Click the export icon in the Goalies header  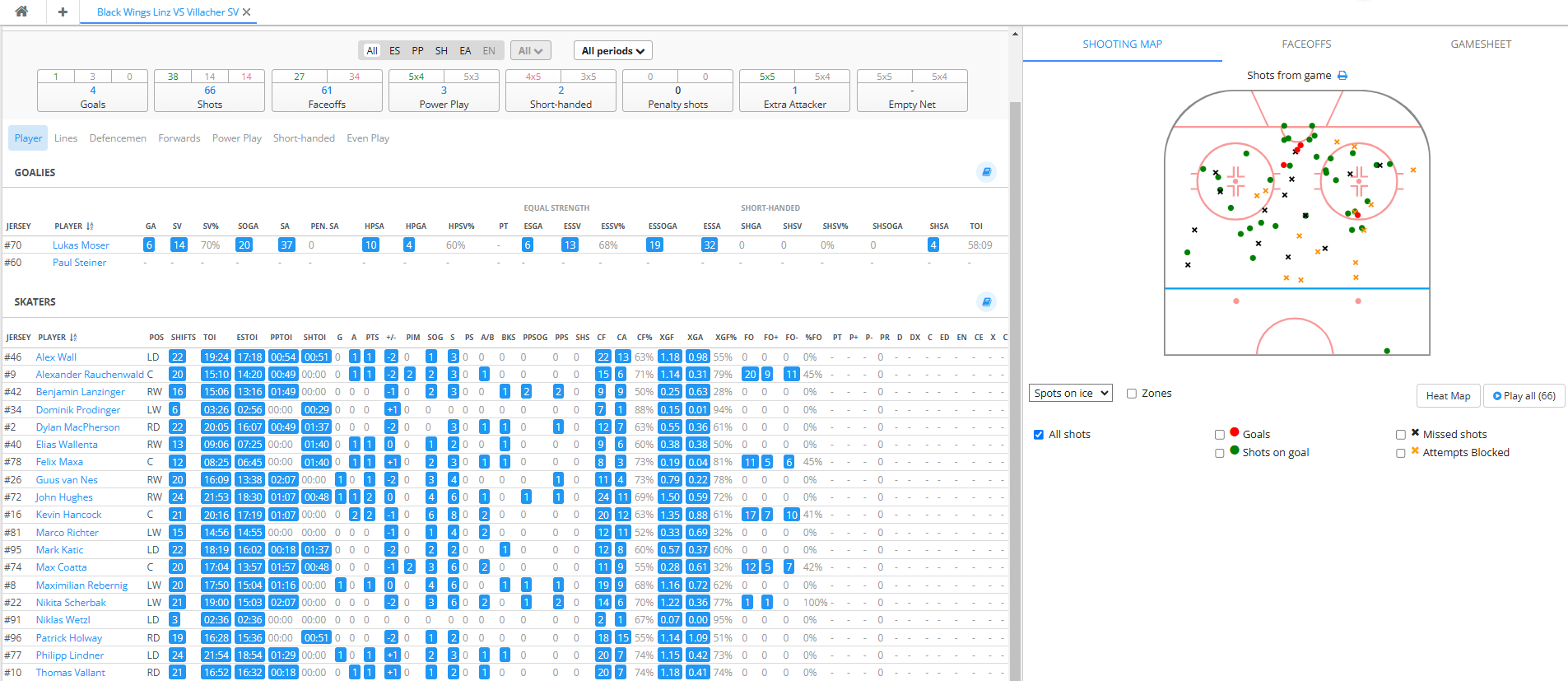986,172
